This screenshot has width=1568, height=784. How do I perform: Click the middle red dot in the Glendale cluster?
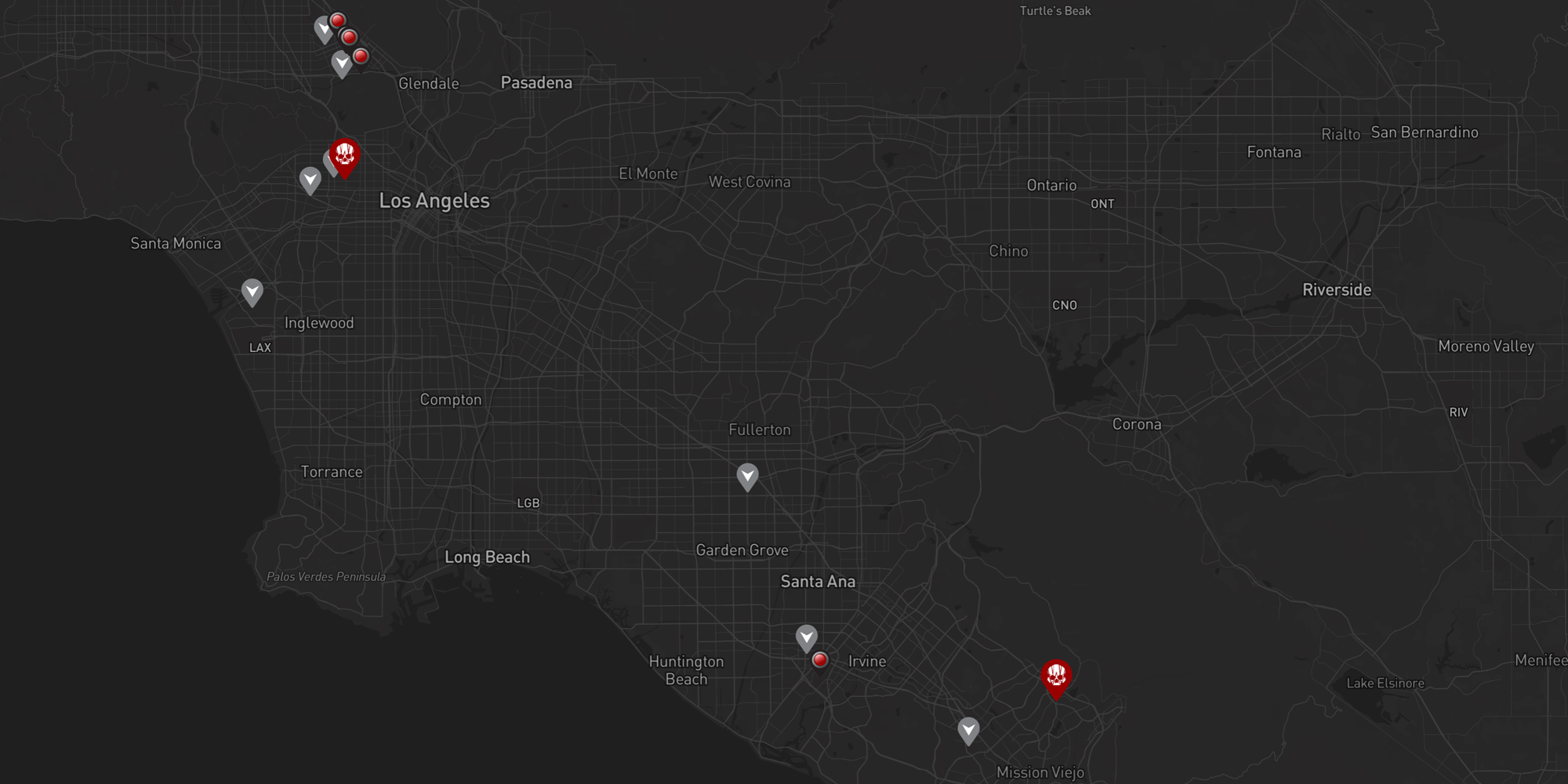pyautogui.click(x=350, y=37)
